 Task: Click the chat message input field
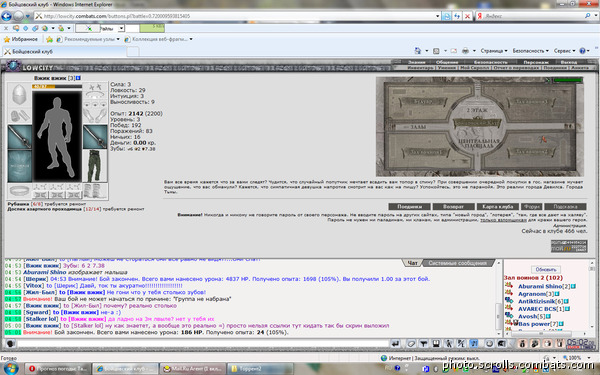click(x=202, y=344)
